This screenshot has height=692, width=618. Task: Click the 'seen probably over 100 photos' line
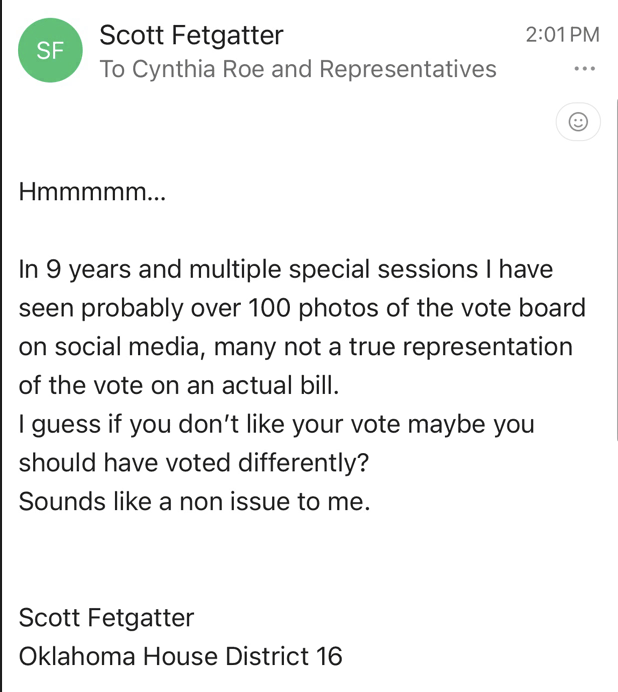[302, 308]
